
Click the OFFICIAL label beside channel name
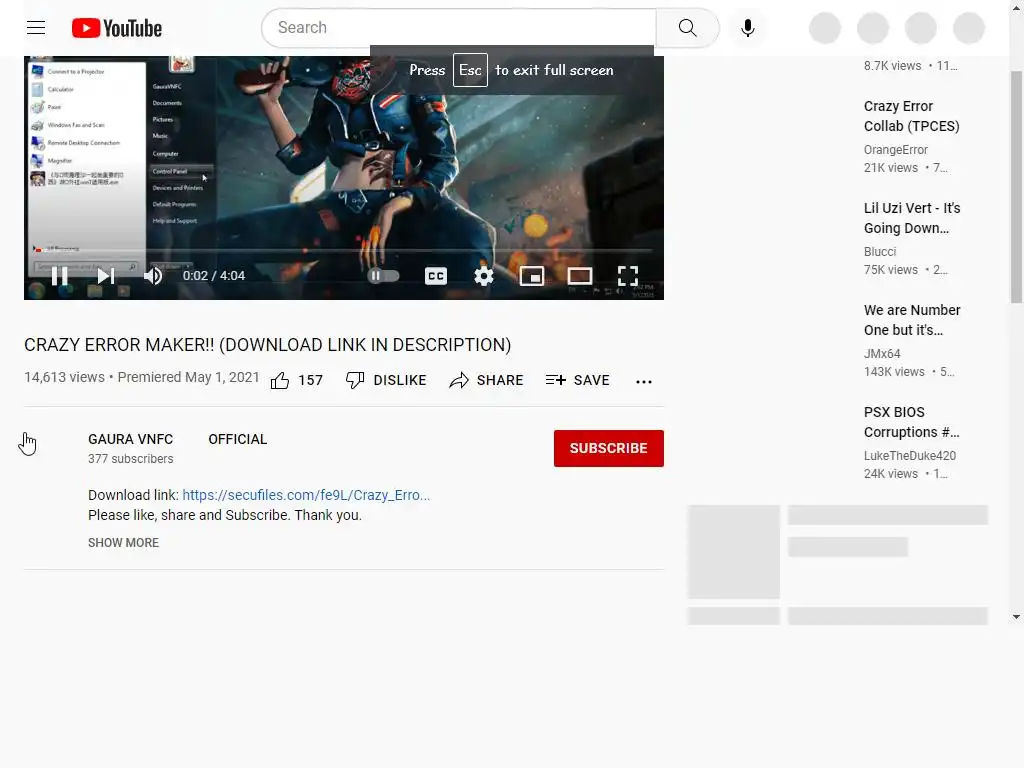click(238, 440)
